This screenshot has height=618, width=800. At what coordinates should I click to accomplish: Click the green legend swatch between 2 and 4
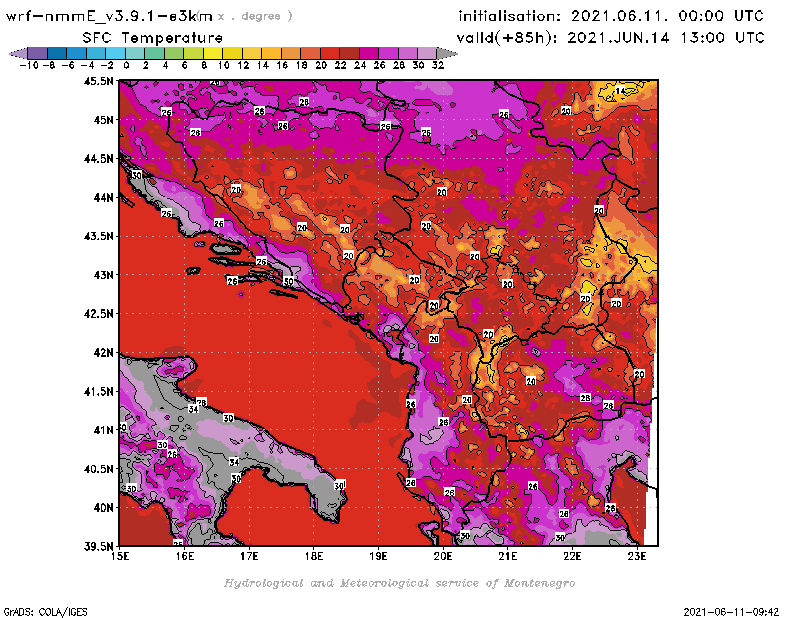[x=155, y=54]
